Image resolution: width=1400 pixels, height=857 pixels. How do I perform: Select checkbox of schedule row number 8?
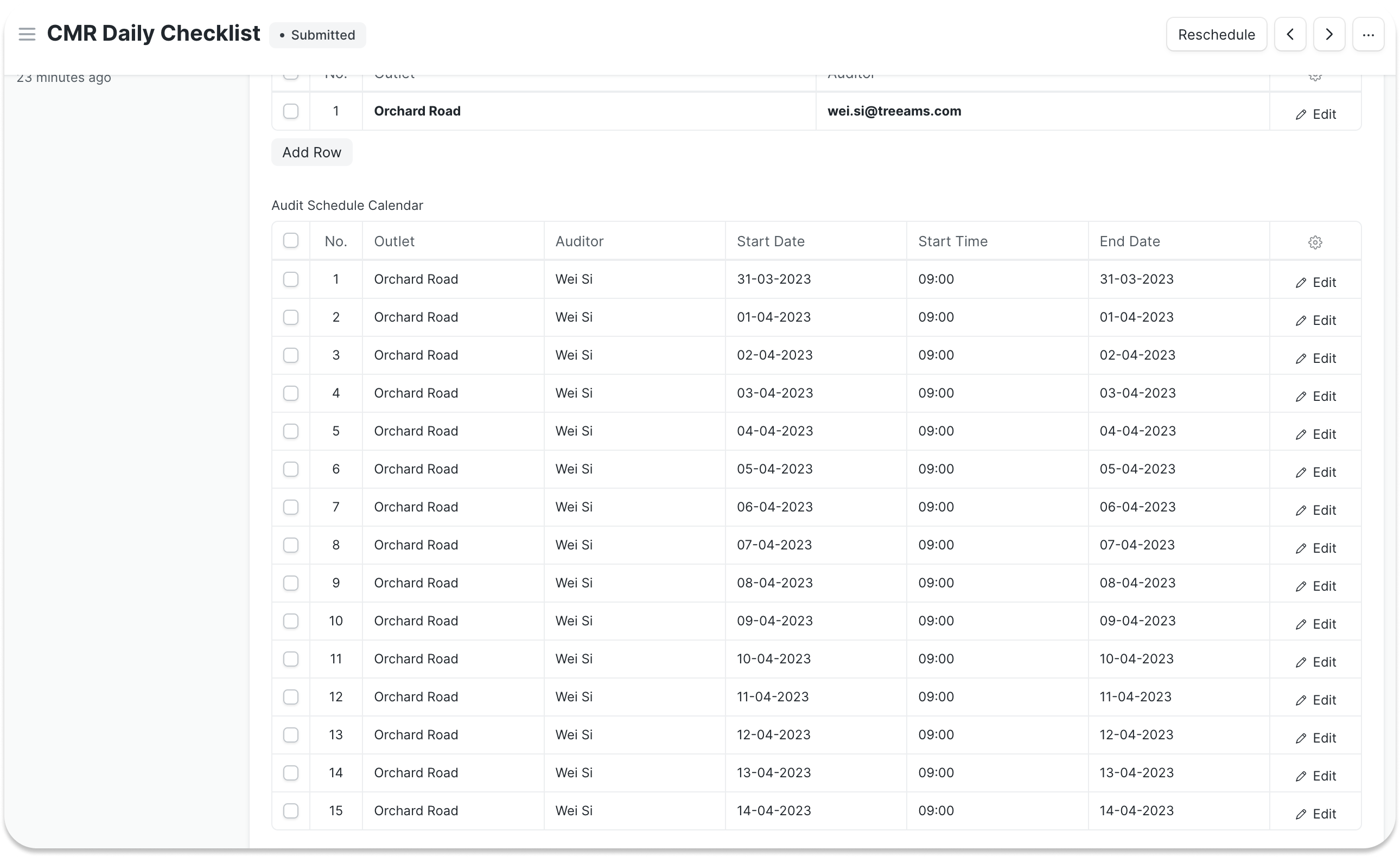pos(291,545)
